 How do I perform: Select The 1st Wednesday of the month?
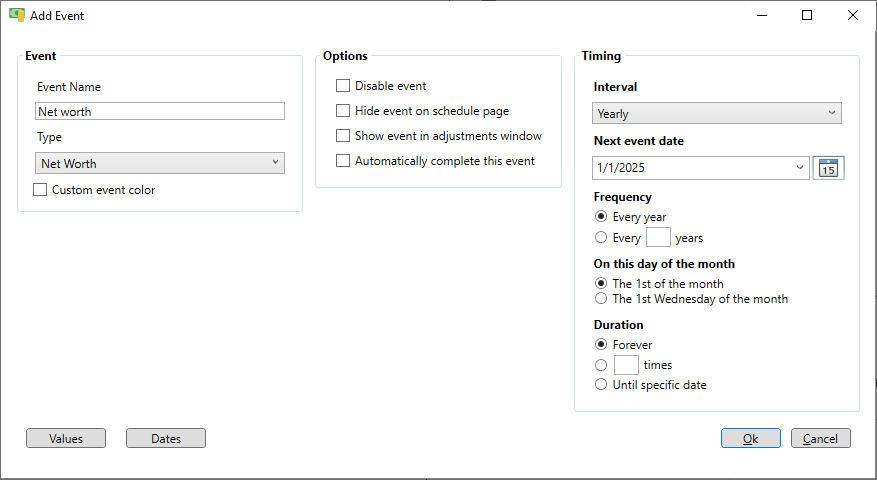601,299
